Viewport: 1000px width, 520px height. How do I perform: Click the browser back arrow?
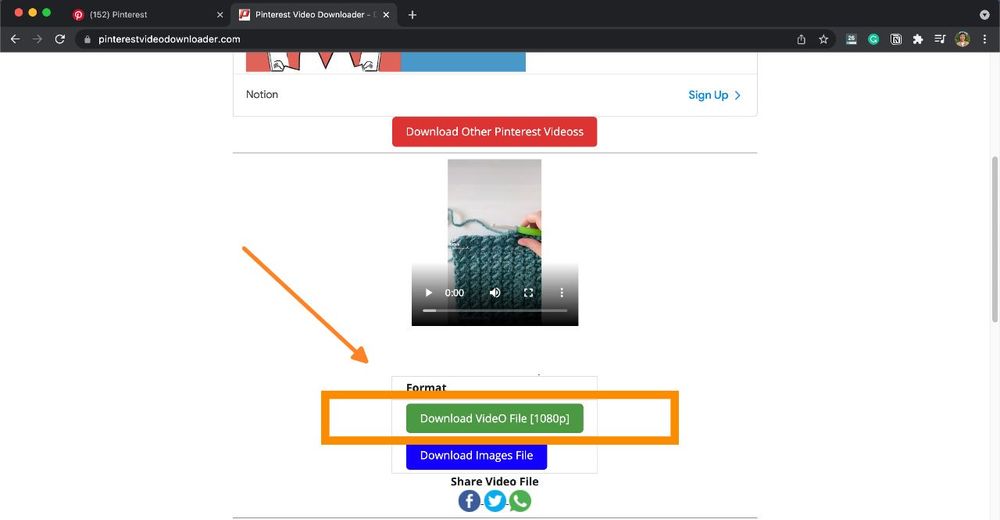pos(15,39)
